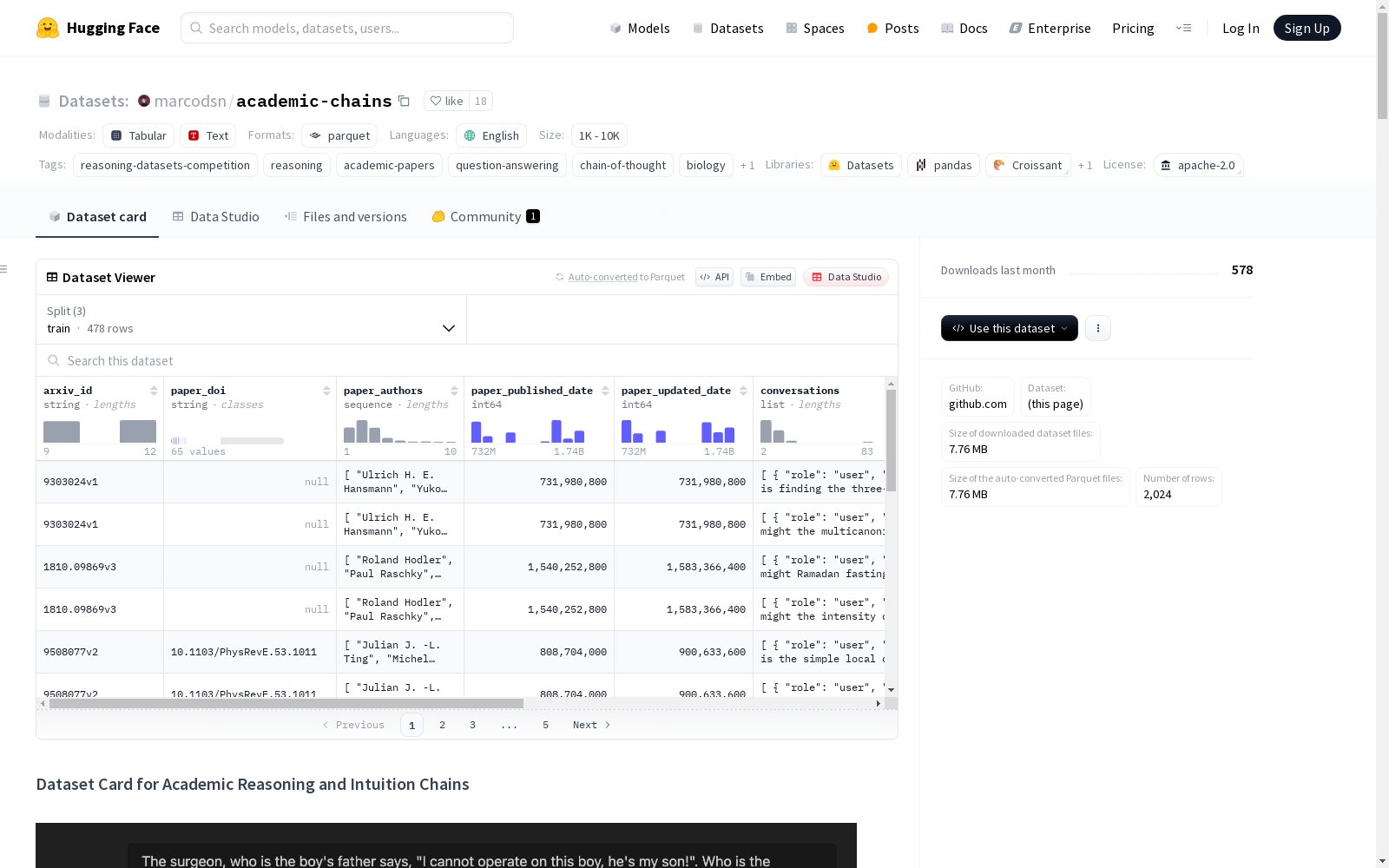Sort the paper_published_date column

pyautogui.click(x=605, y=391)
